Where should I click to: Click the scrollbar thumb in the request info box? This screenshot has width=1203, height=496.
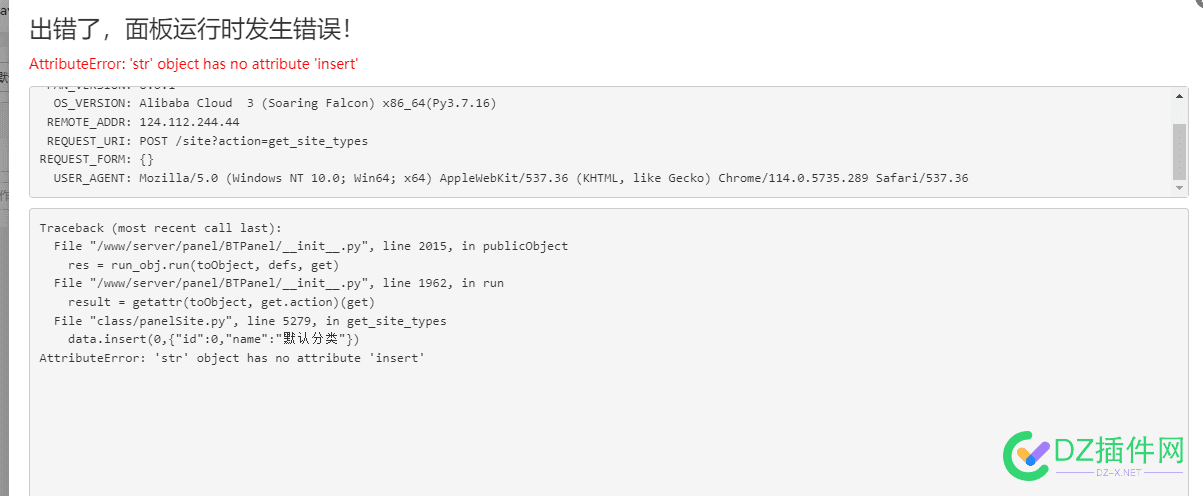[x=1180, y=151]
